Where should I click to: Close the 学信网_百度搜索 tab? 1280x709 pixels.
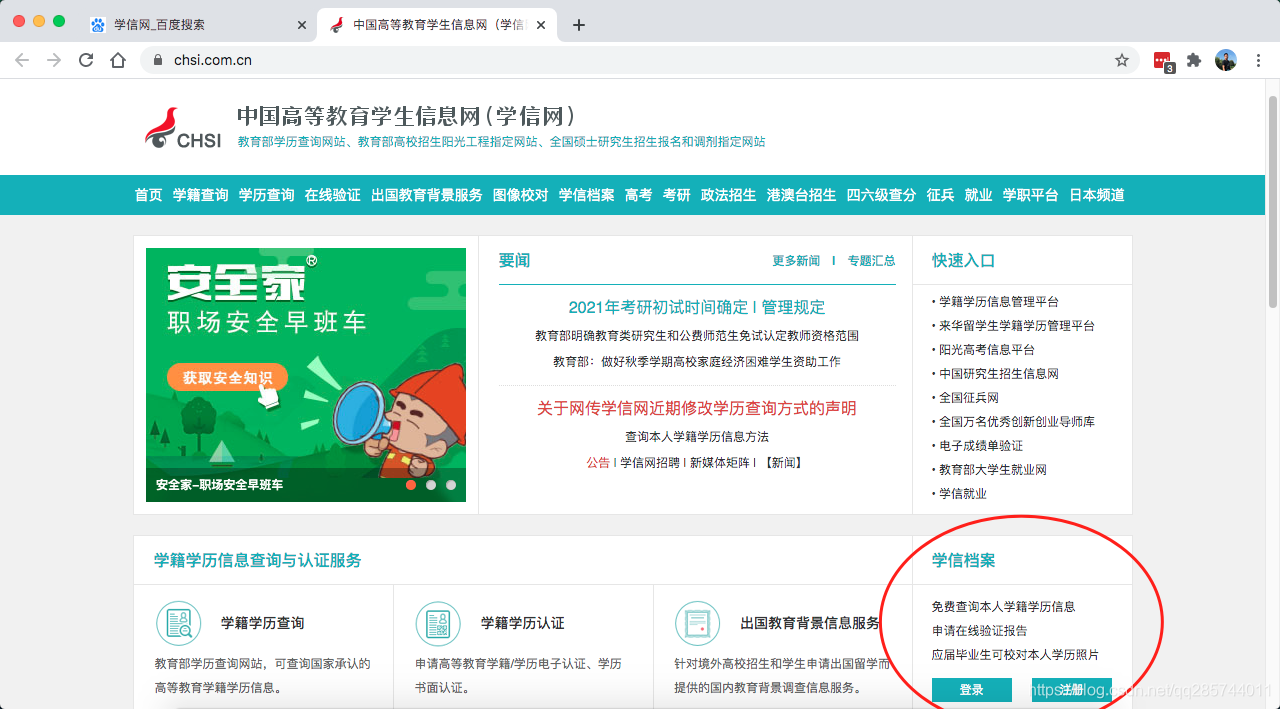(302, 25)
